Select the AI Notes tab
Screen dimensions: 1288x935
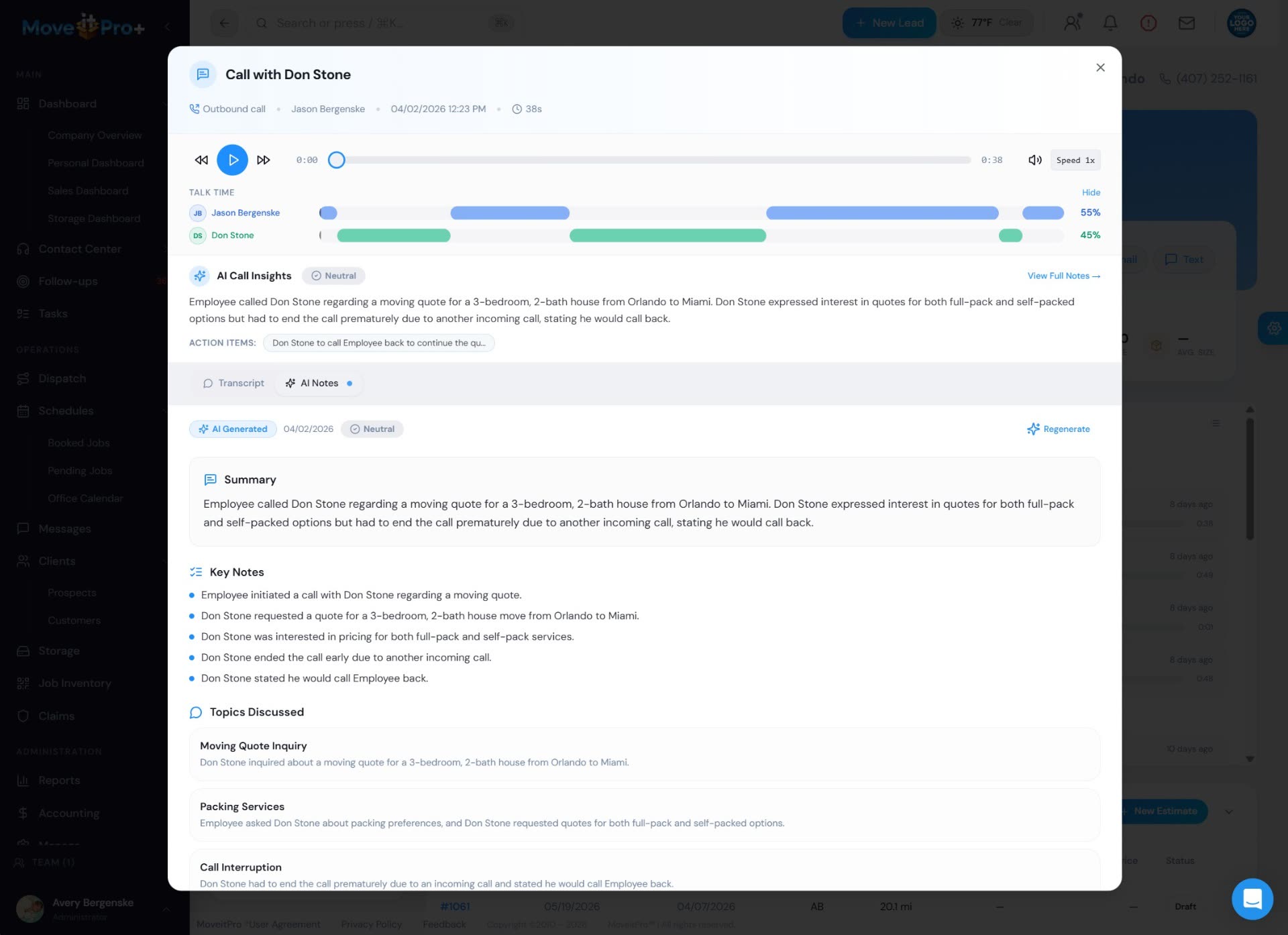(x=319, y=383)
